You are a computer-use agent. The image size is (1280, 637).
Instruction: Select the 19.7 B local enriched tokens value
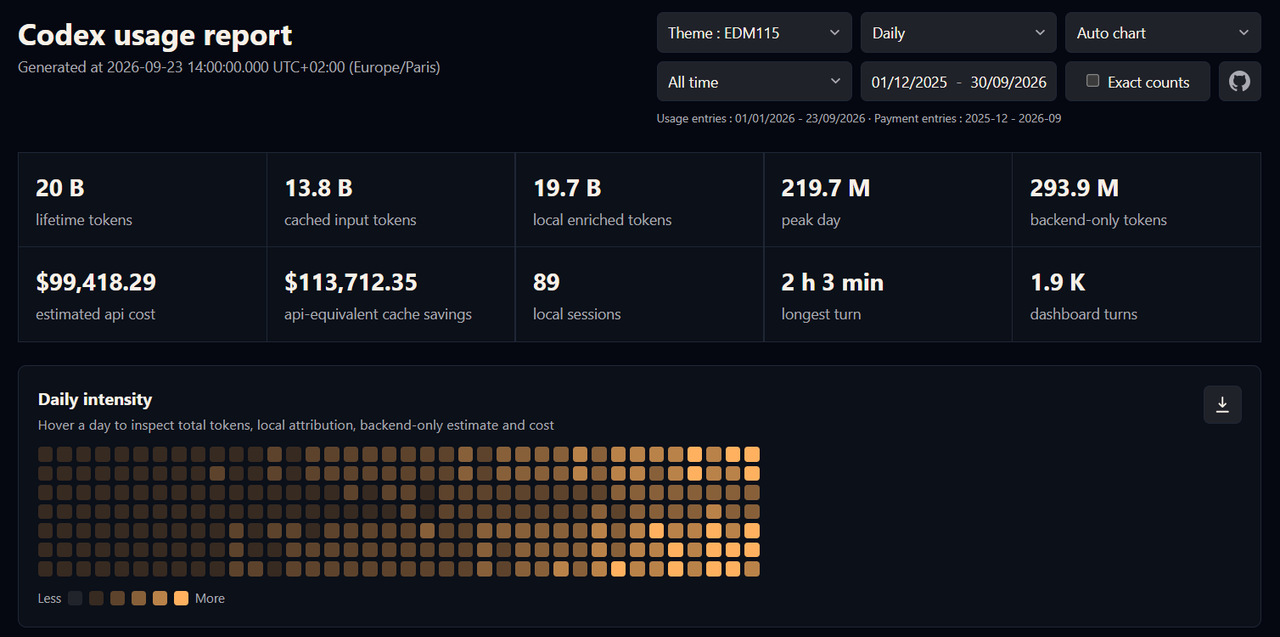(x=567, y=188)
